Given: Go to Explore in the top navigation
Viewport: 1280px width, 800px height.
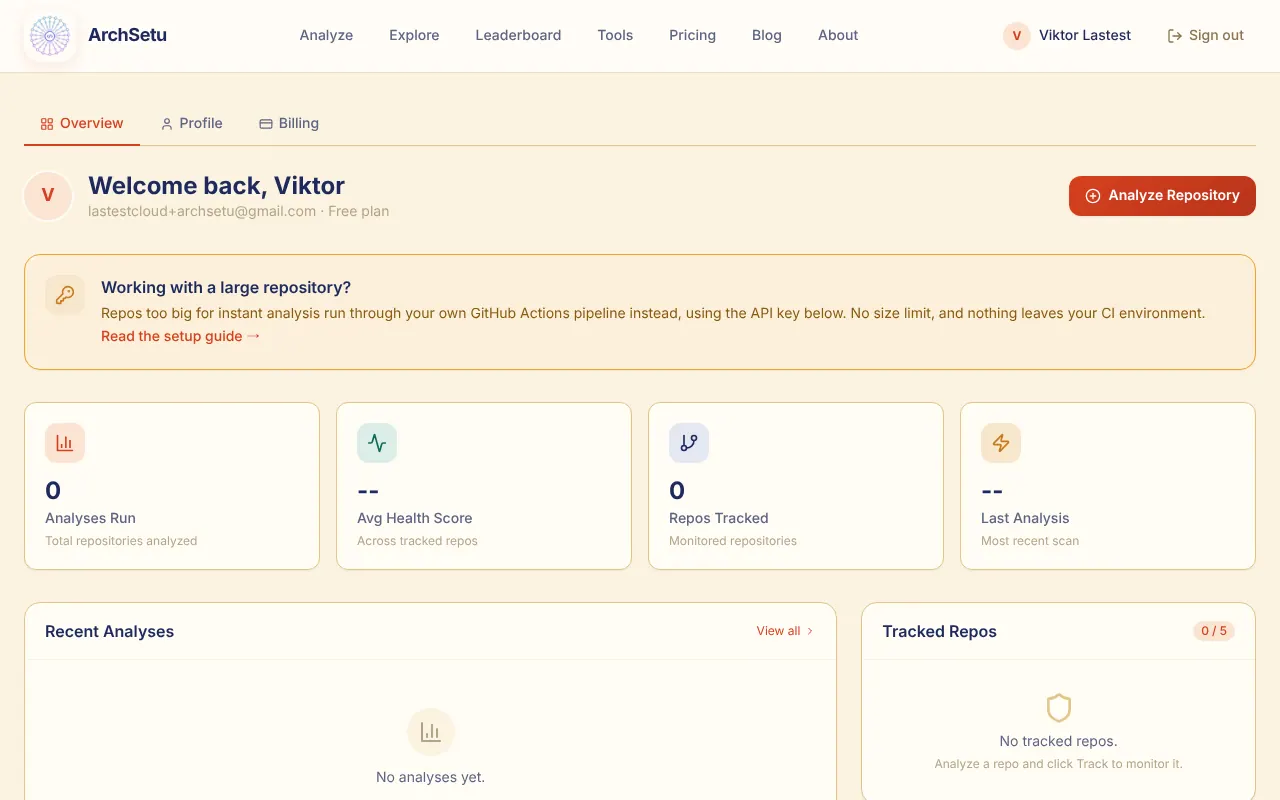Looking at the screenshot, I should tap(414, 35).
